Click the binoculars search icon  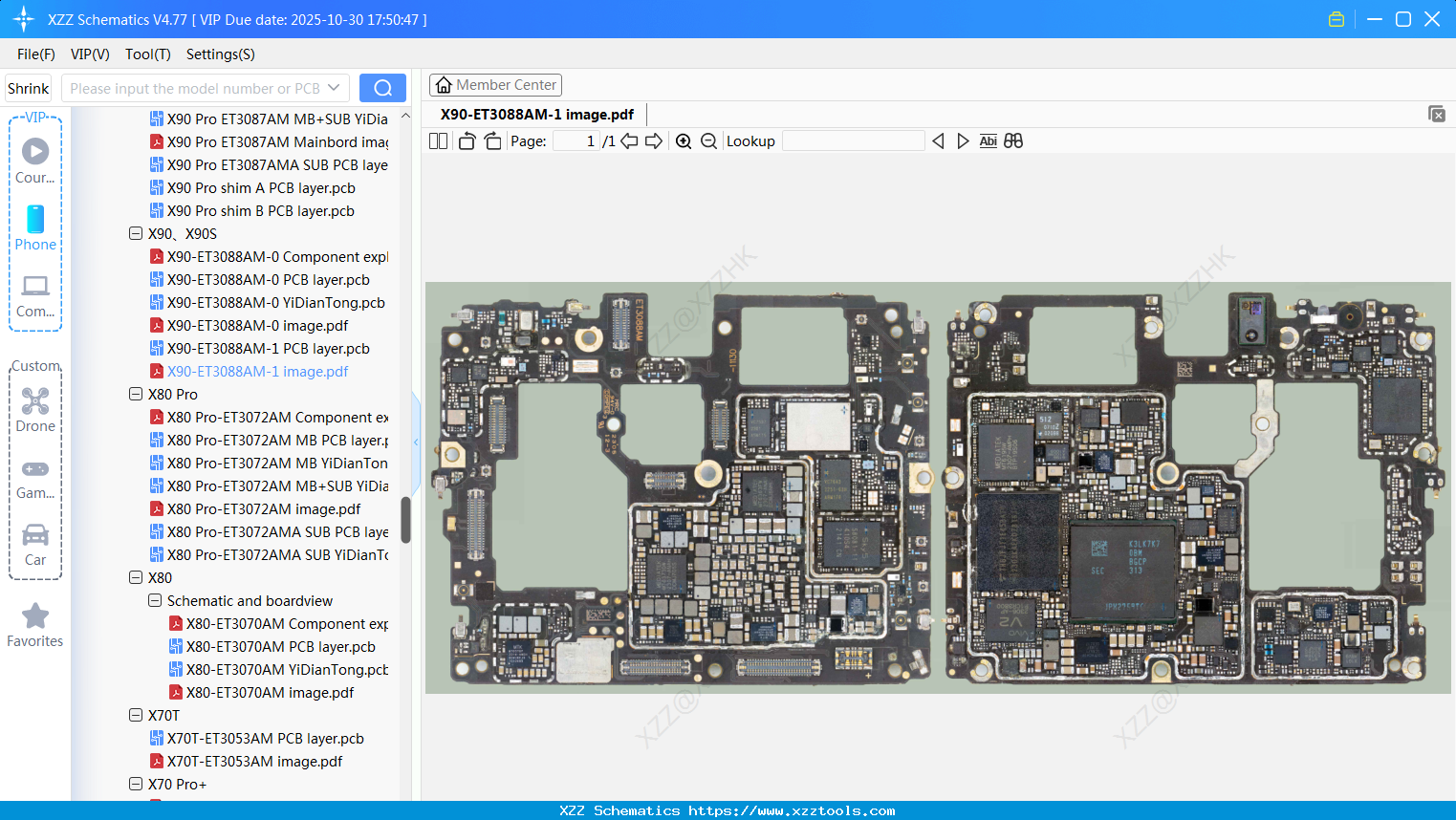coord(1013,141)
